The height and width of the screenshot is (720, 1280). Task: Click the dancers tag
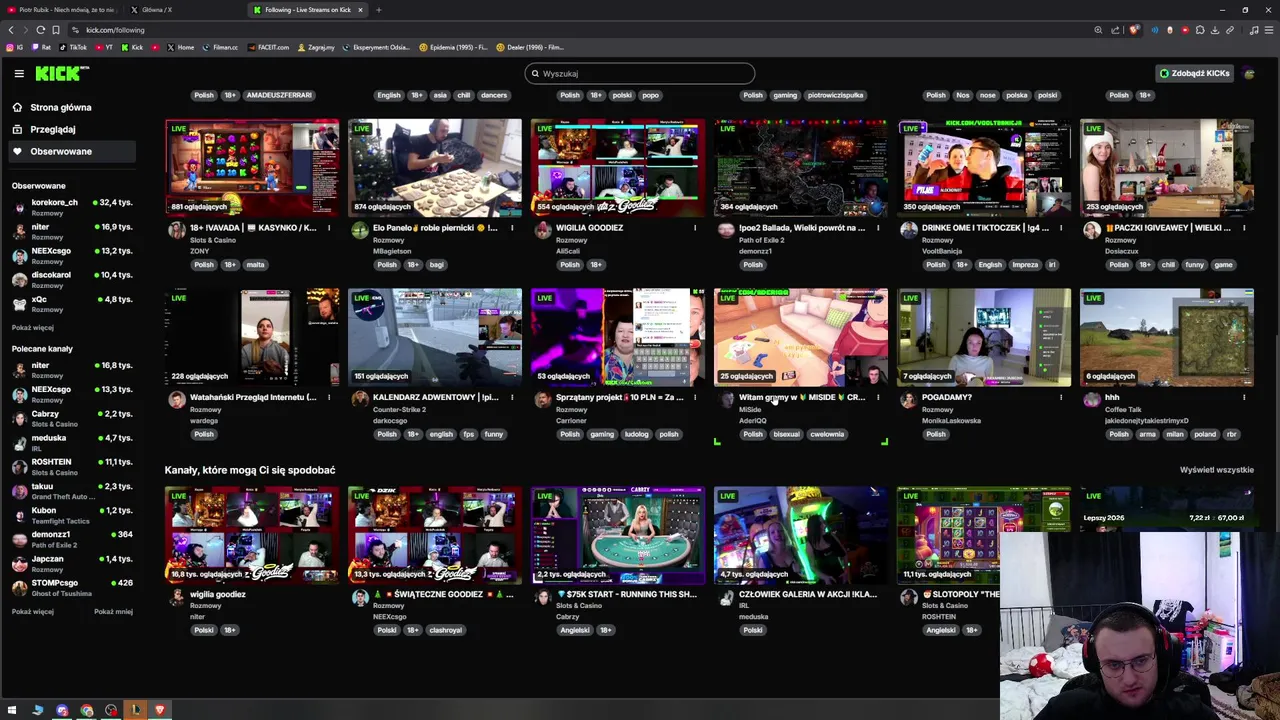coord(494,95)
